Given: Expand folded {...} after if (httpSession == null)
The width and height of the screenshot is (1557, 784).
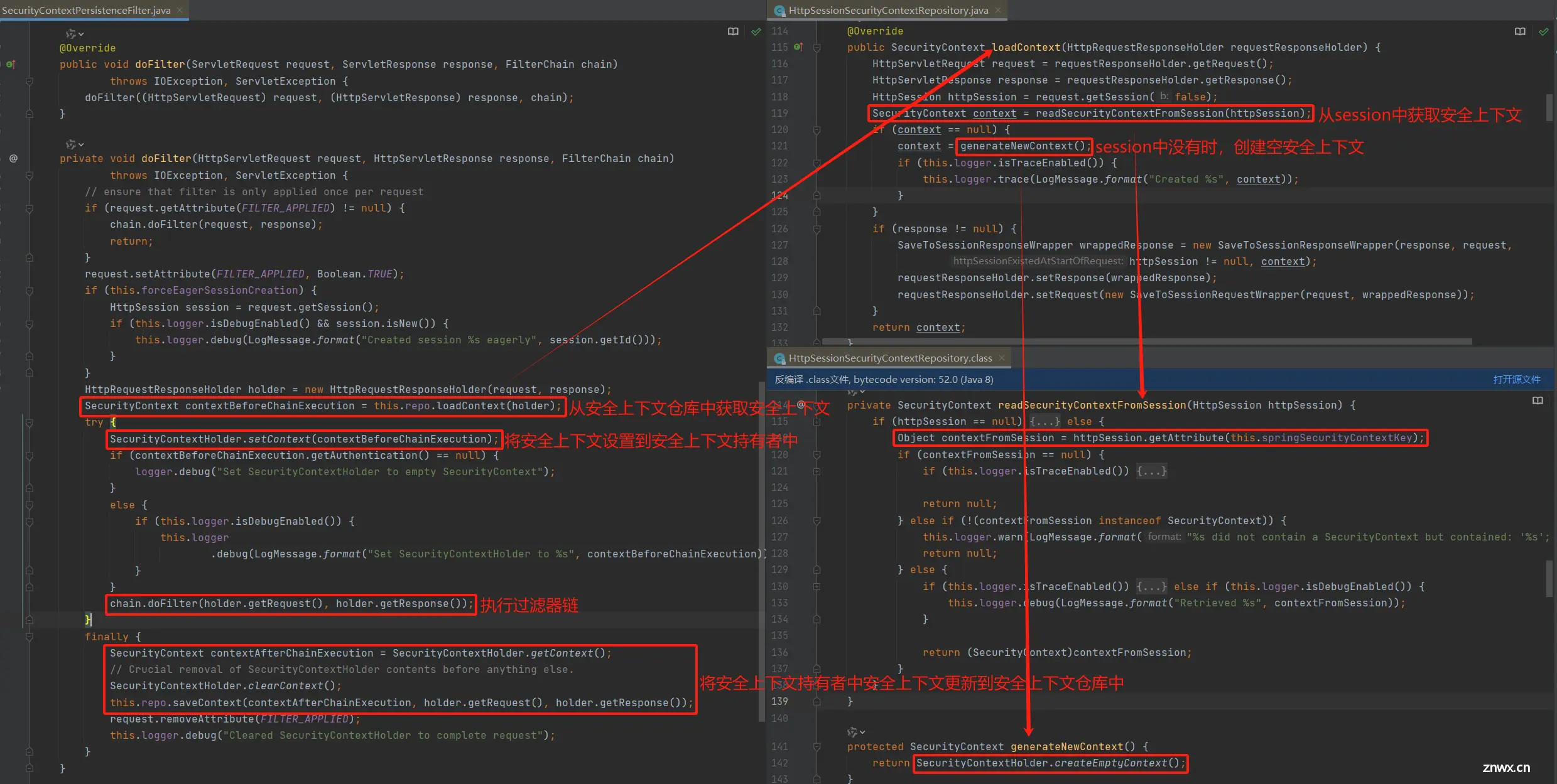Looking at the screenshot, I should tap(1044, 422).
